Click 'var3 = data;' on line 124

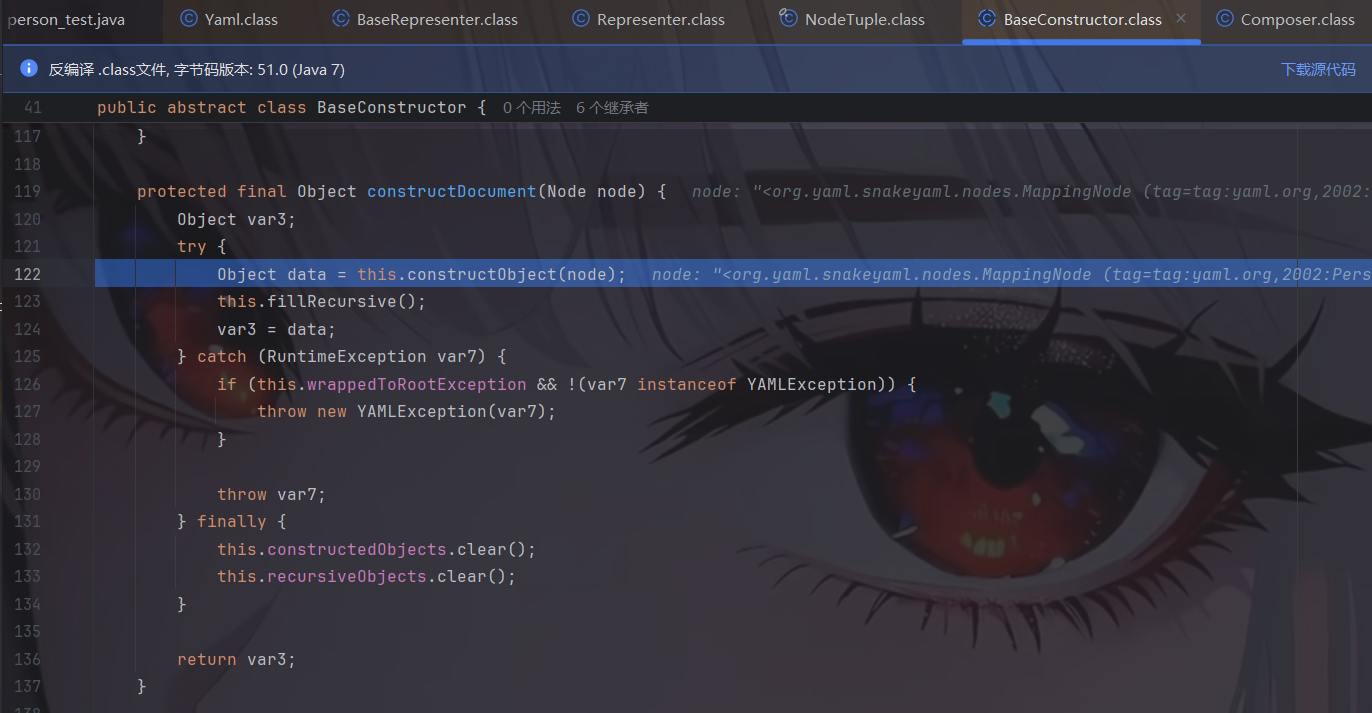pyautogui.click(x=277, y=329)
